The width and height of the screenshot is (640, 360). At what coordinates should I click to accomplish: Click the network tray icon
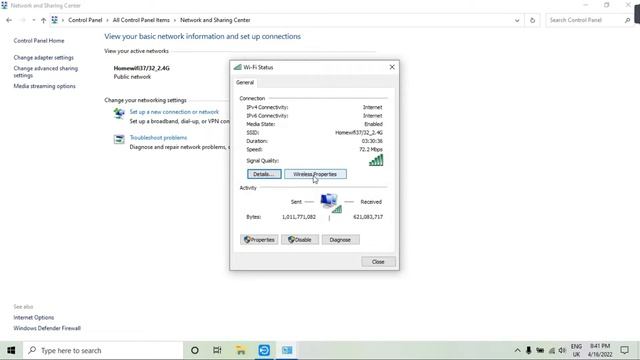click(x=552, y=350)
